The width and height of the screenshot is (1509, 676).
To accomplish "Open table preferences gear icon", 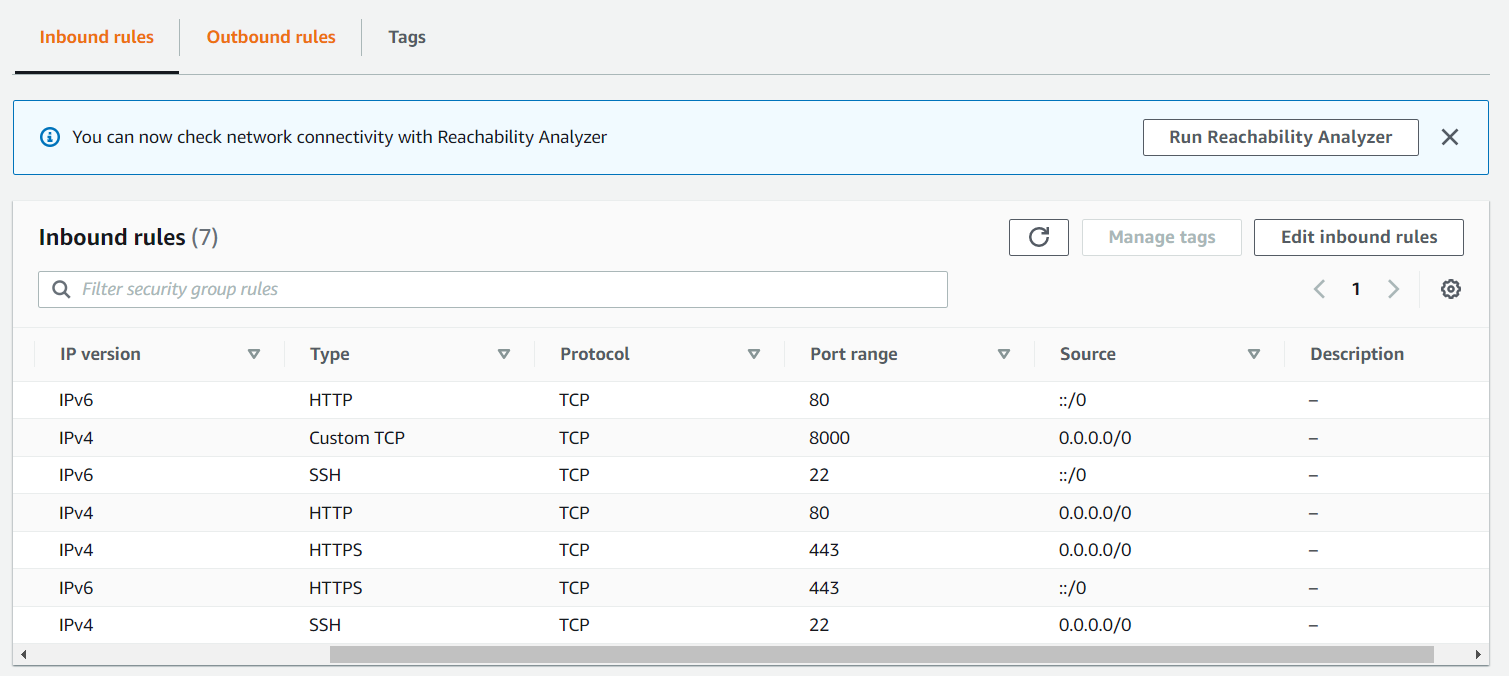I will click(1451, 289).
